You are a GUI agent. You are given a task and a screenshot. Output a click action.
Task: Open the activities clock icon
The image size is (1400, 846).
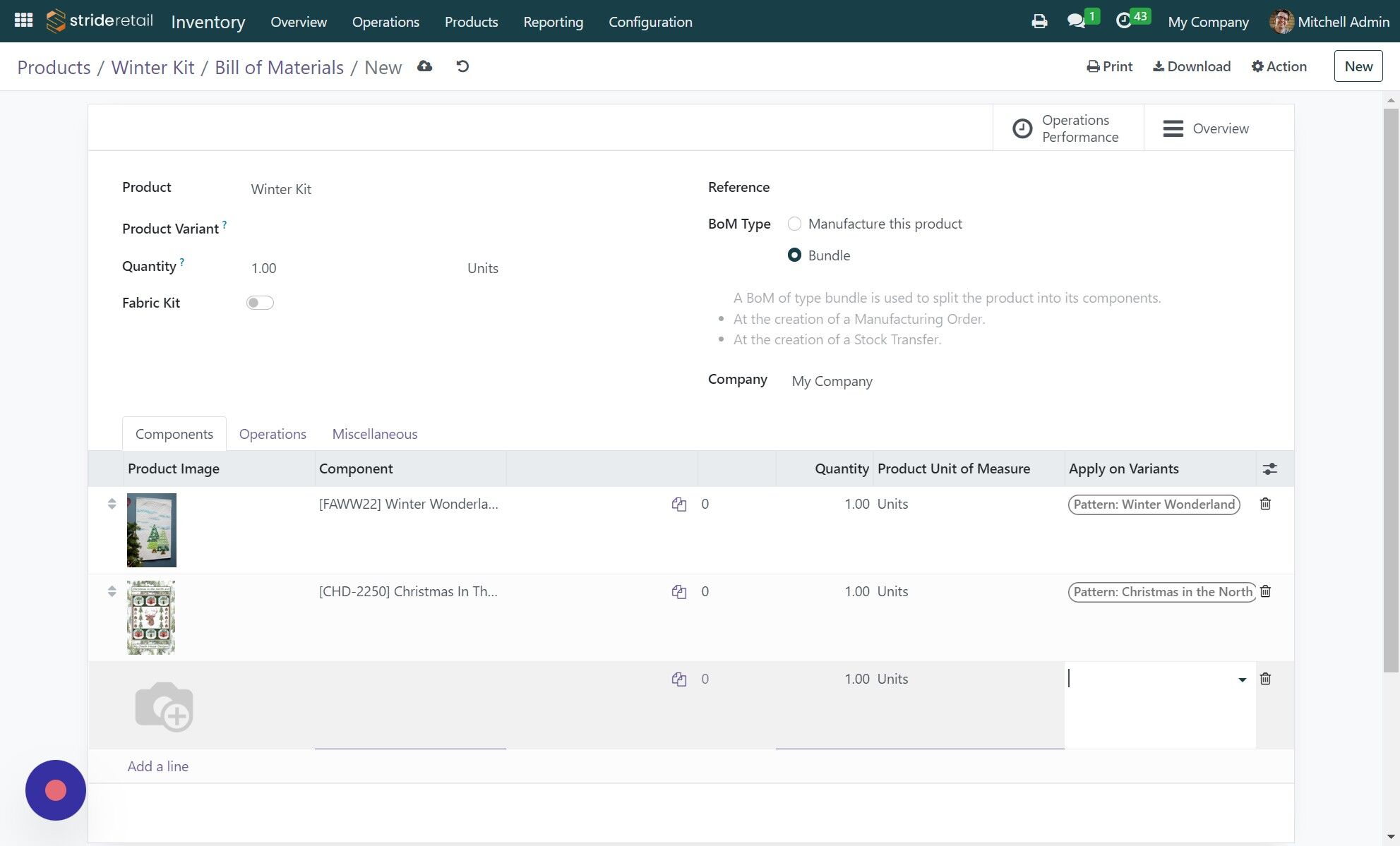tap(1123, 21)
